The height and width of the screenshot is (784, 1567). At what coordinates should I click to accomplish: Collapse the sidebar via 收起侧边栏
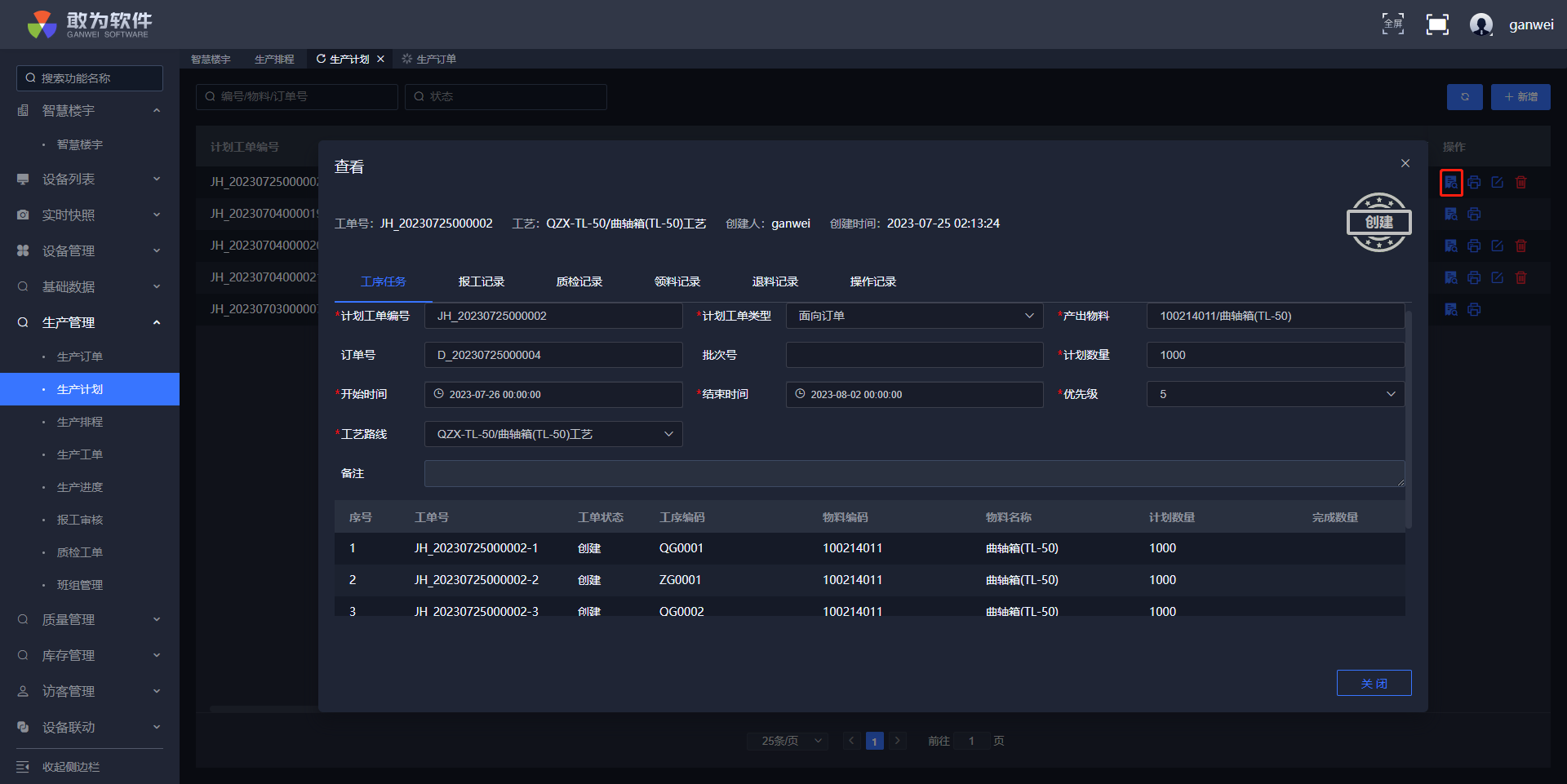pos(71,767)
